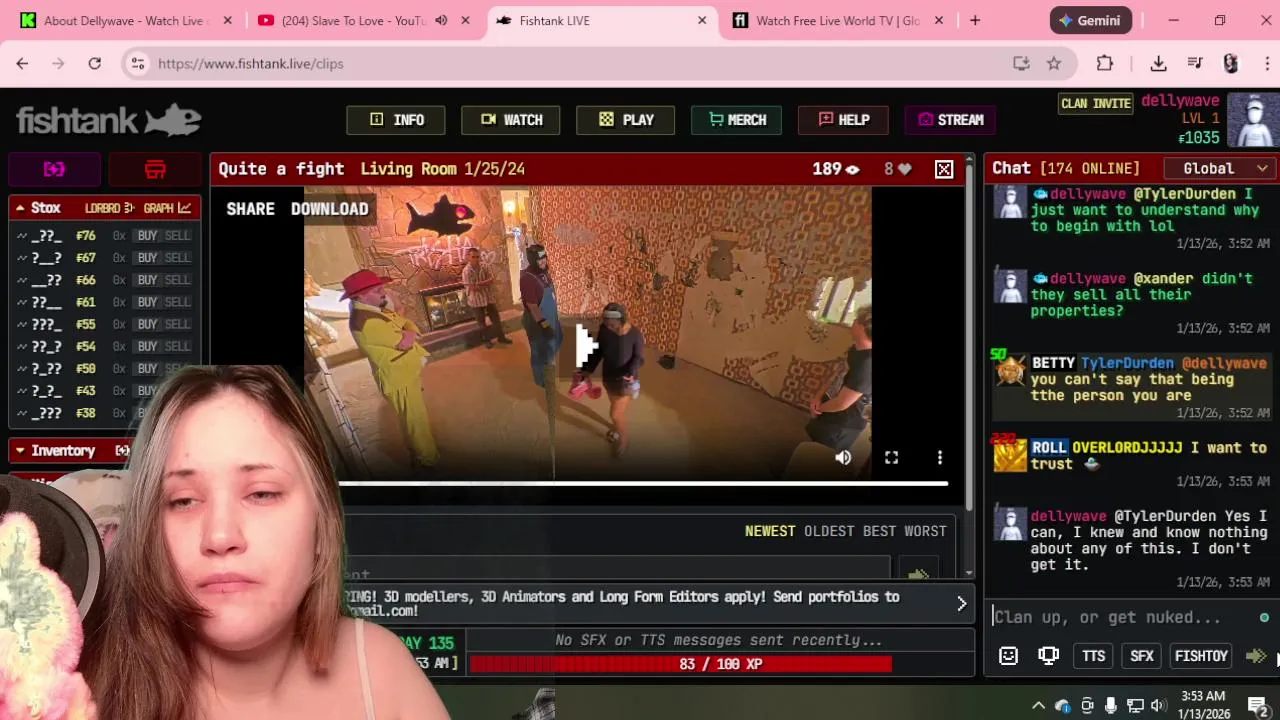Expand the scrolling announcement ticker arrow
The height and width of the screenshot is (720, 1280).
961,604
